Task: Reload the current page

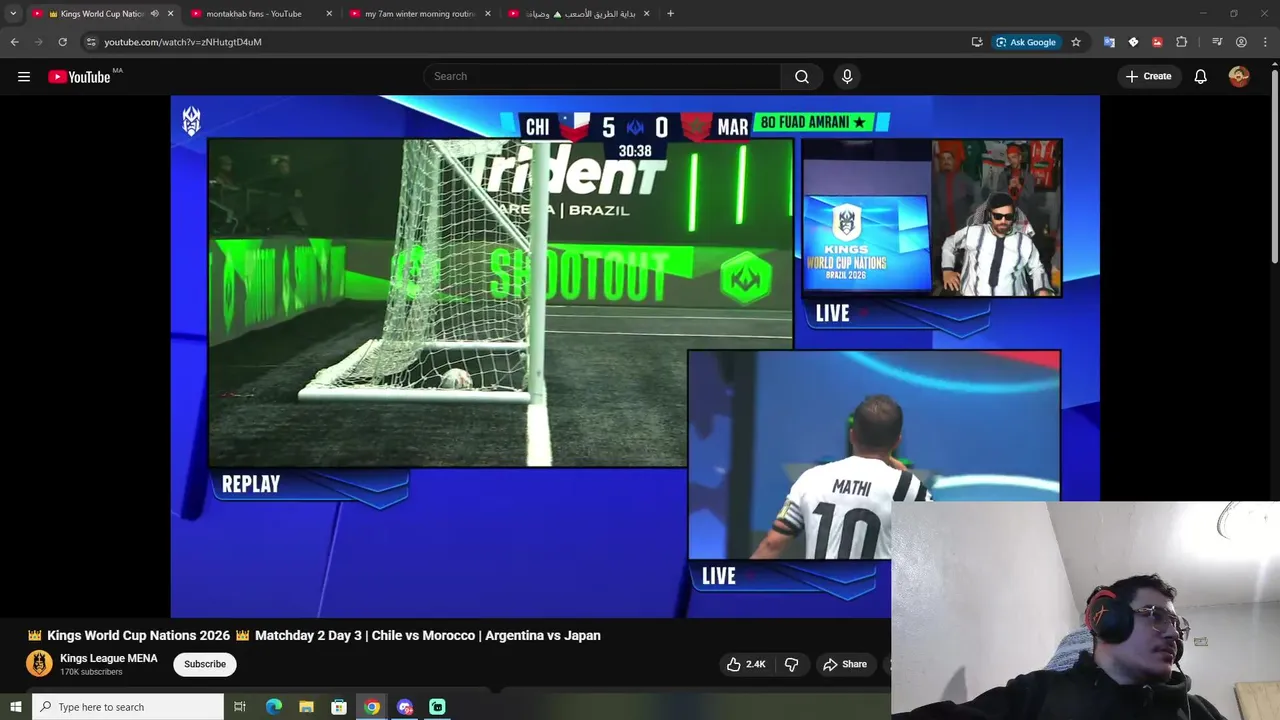Action: coord(62,42)
